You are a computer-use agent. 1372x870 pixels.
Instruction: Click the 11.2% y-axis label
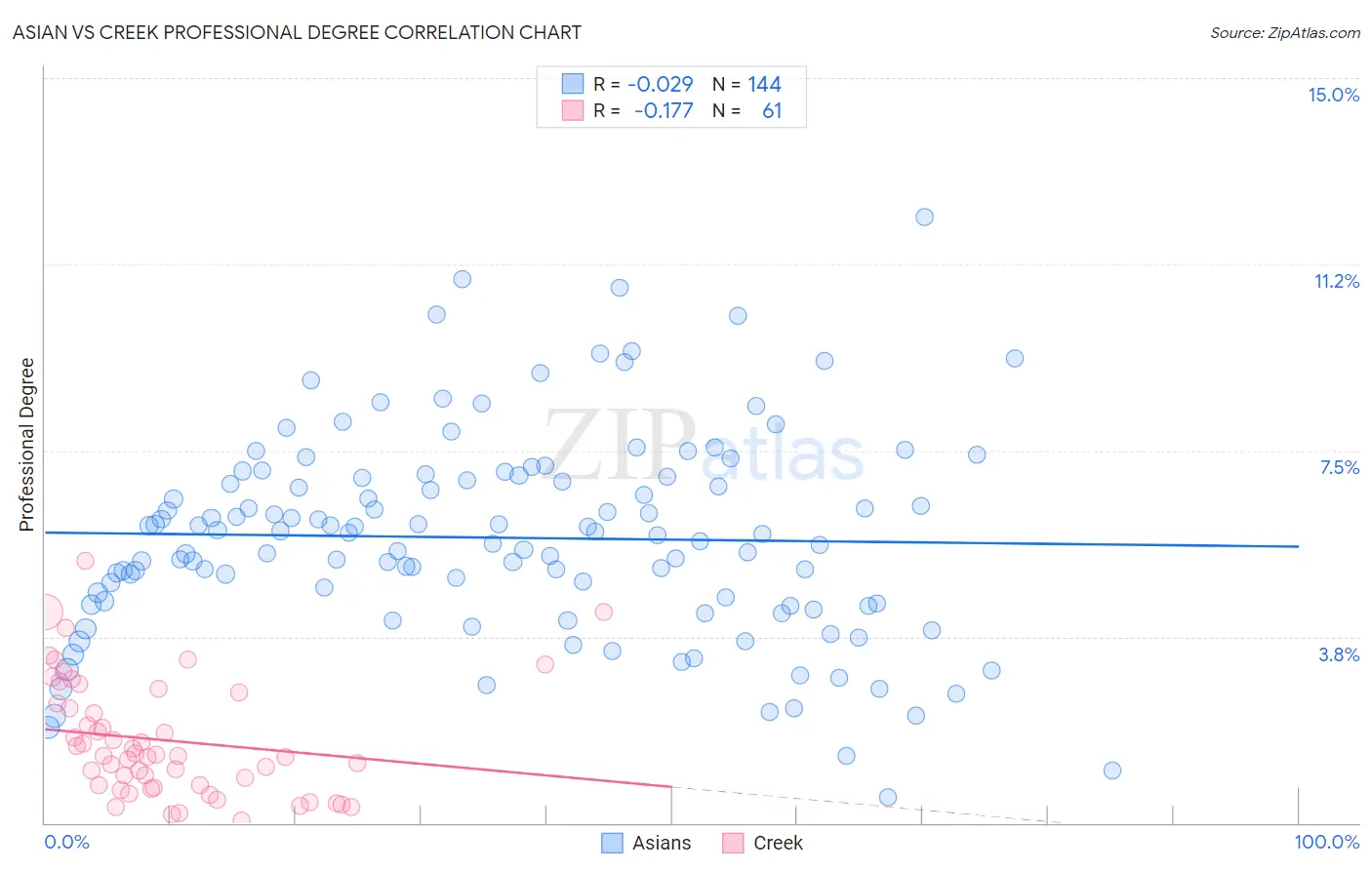click(1336, 281)
